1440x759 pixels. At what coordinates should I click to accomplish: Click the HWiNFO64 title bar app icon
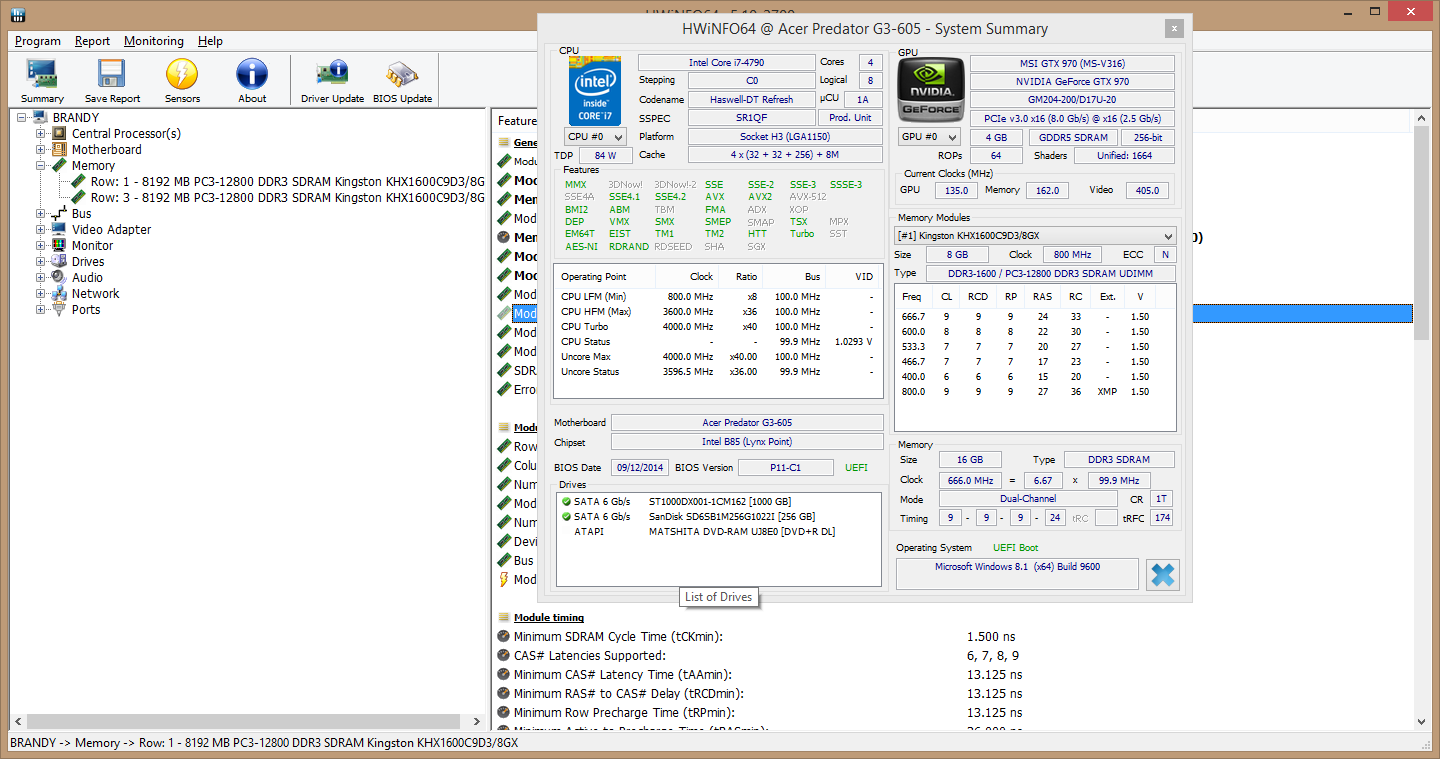19,15
